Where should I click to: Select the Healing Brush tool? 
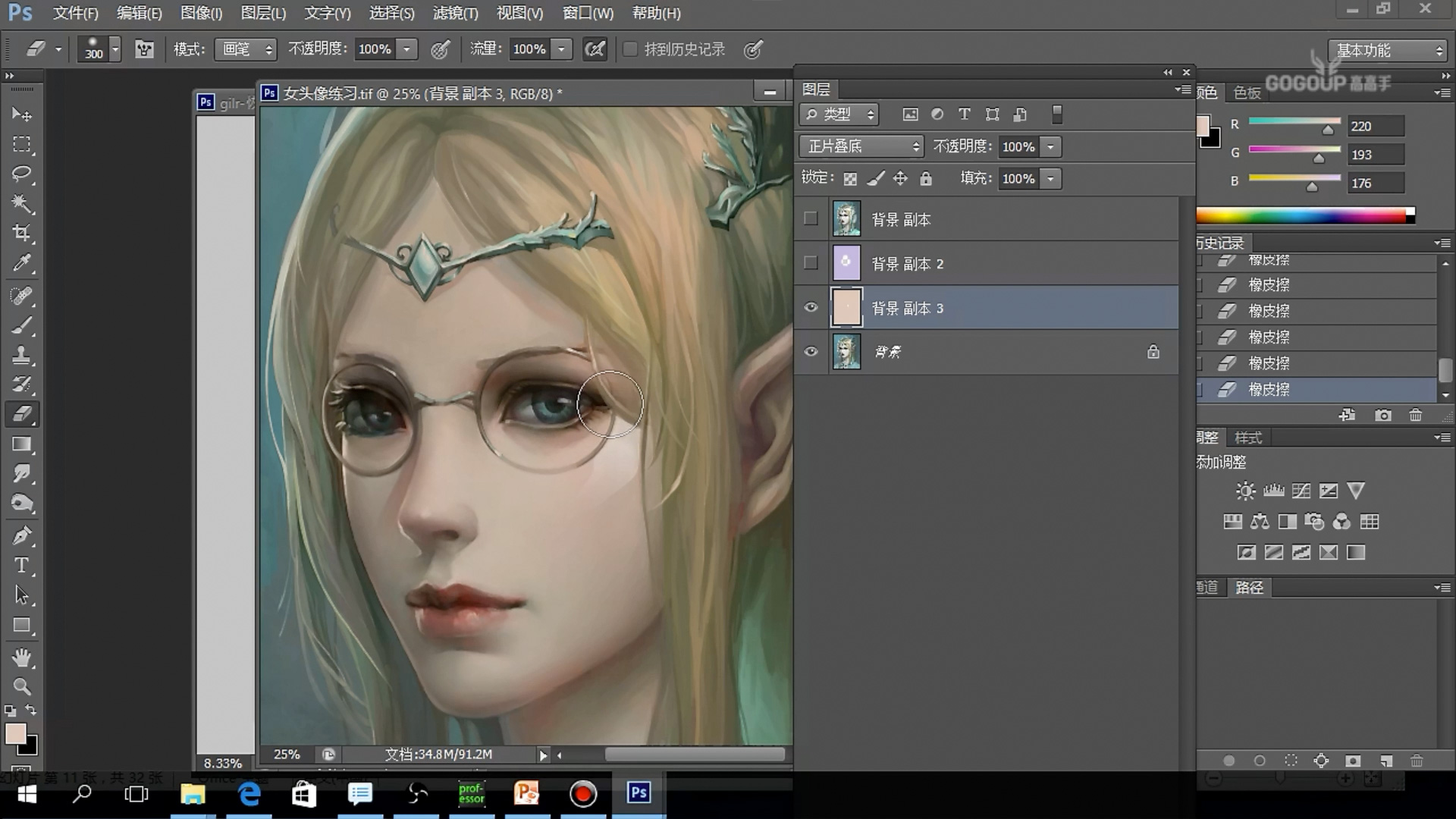21,295
